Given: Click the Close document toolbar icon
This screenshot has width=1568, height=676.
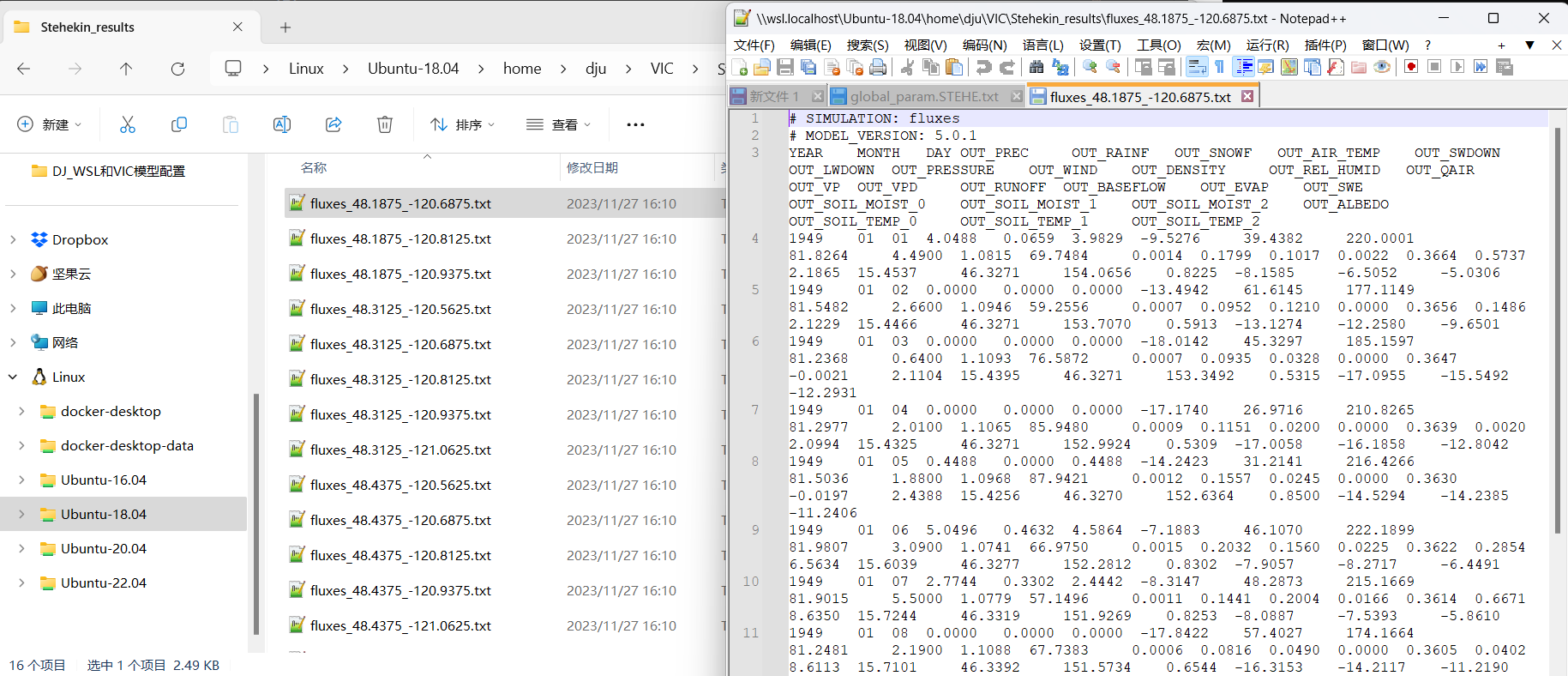Looking at the screenshot, I should 832,67.
